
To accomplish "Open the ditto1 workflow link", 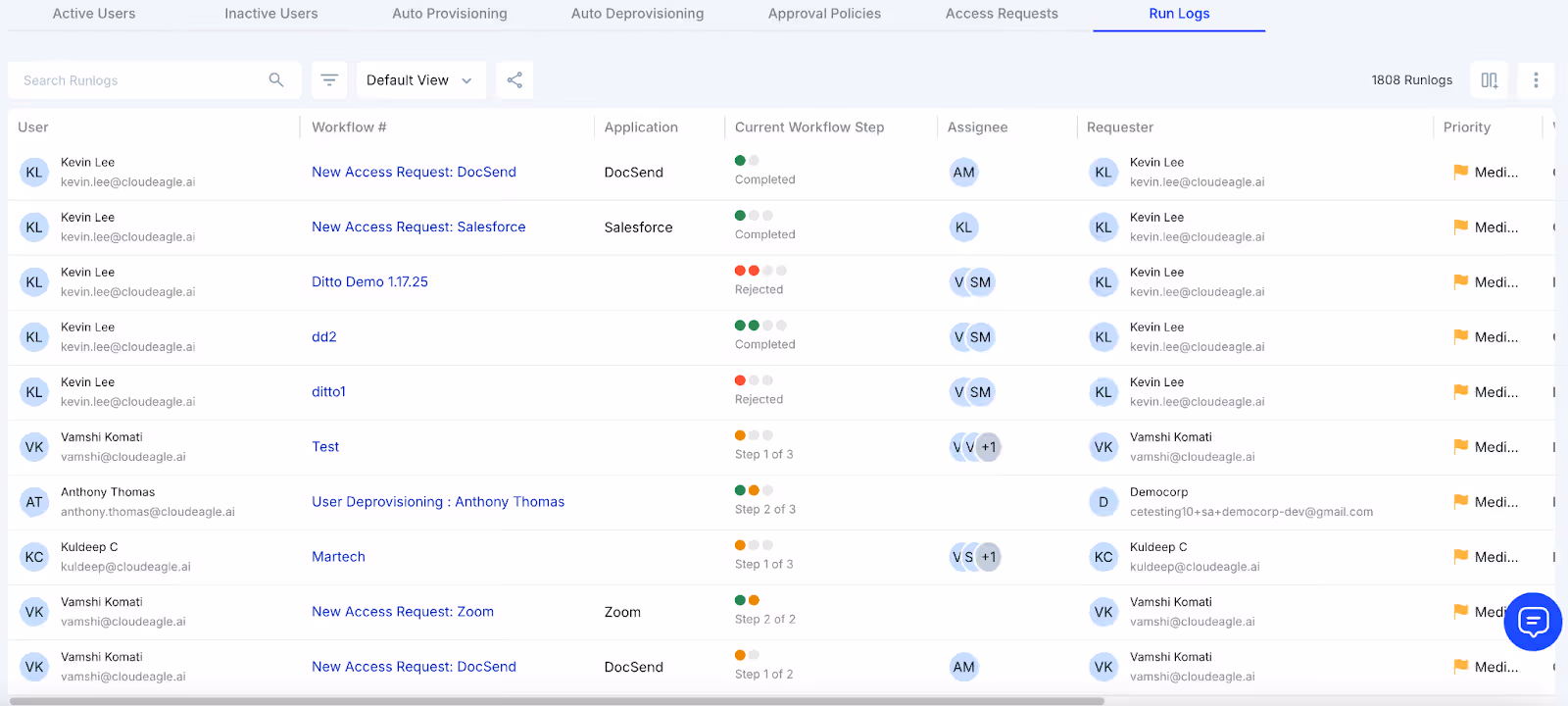I will (x=328, y=391).
